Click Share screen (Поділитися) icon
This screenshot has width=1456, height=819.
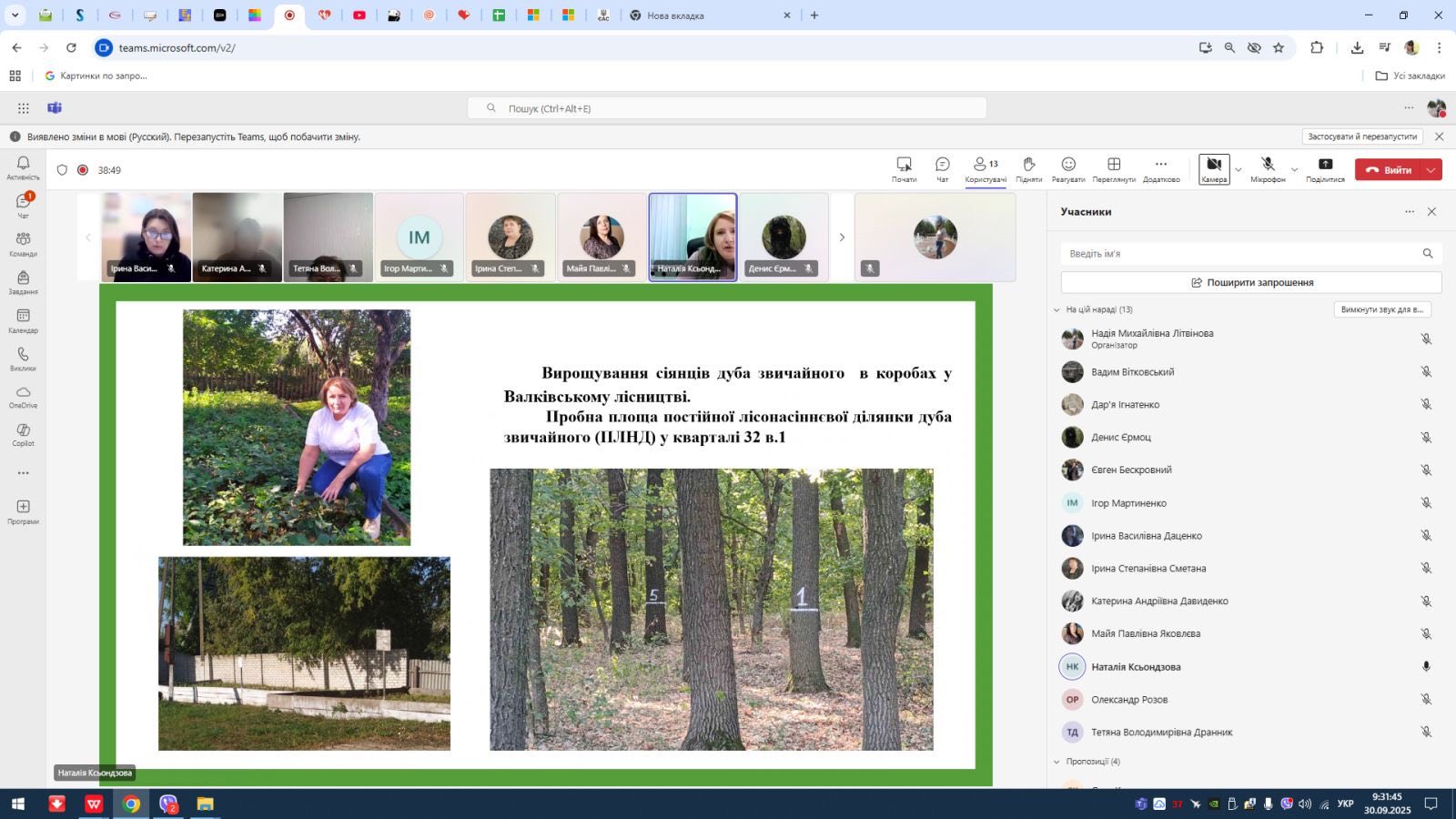(x=1325, y=168)
